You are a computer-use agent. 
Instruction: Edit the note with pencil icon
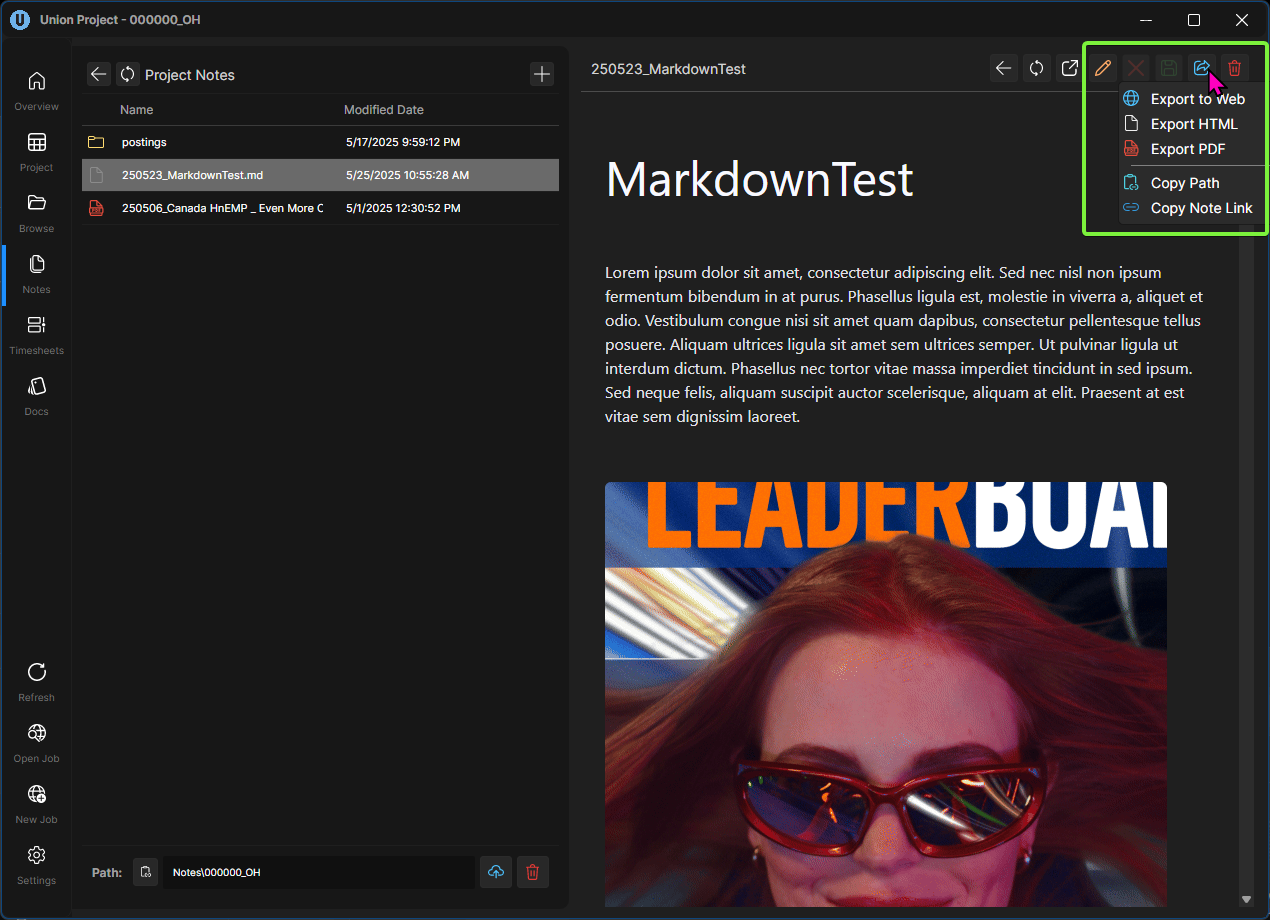(1103, 68)
